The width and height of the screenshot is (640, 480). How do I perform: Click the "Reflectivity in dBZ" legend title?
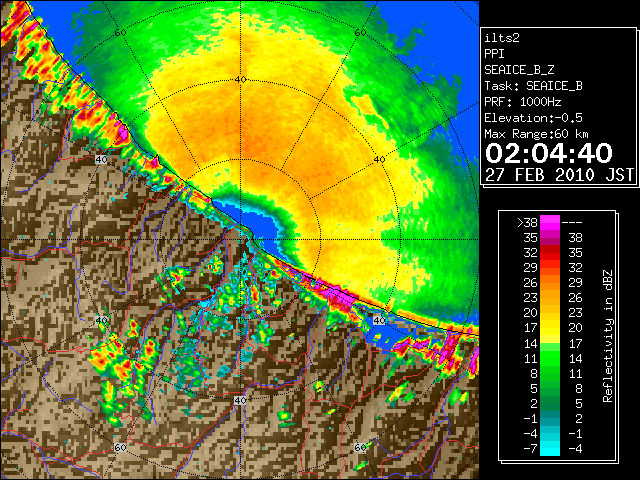coord(608,336)
